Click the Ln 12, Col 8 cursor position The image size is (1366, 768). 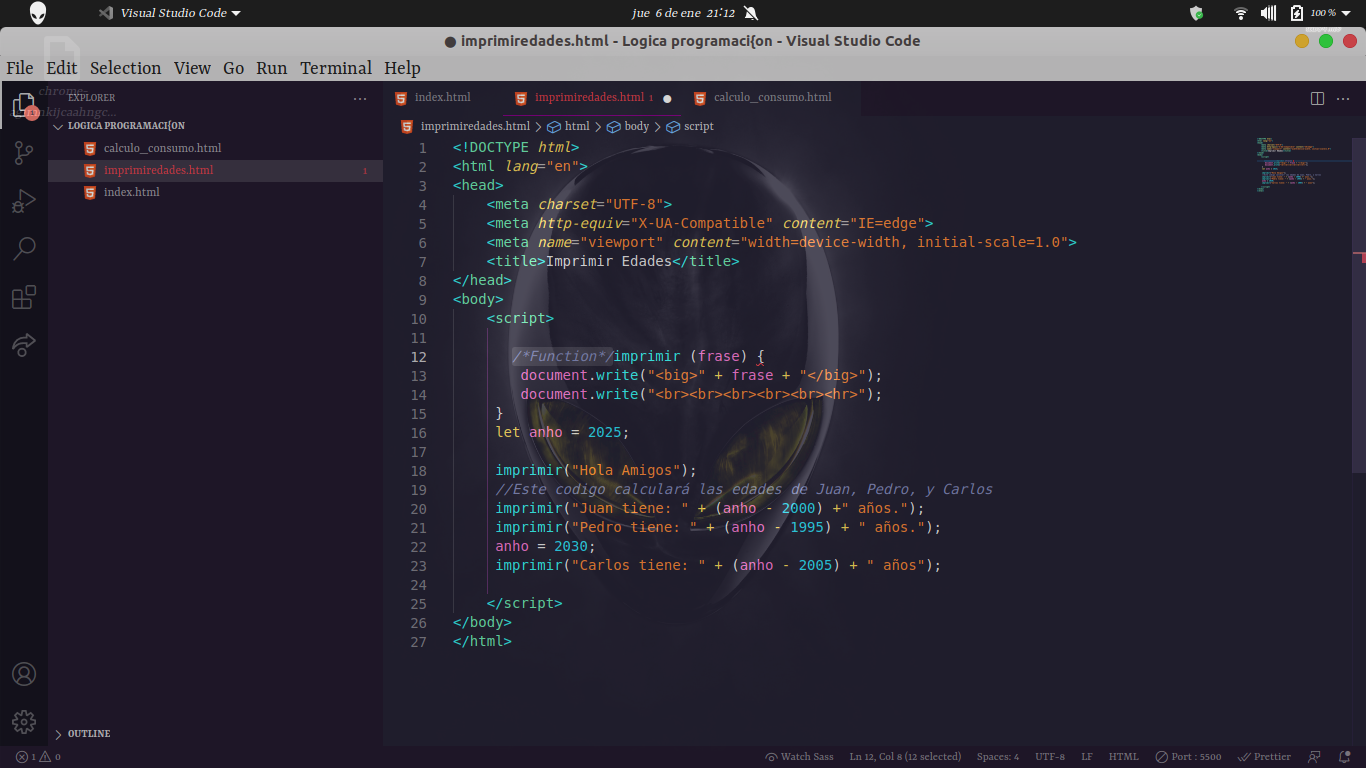tap(905, 757)
